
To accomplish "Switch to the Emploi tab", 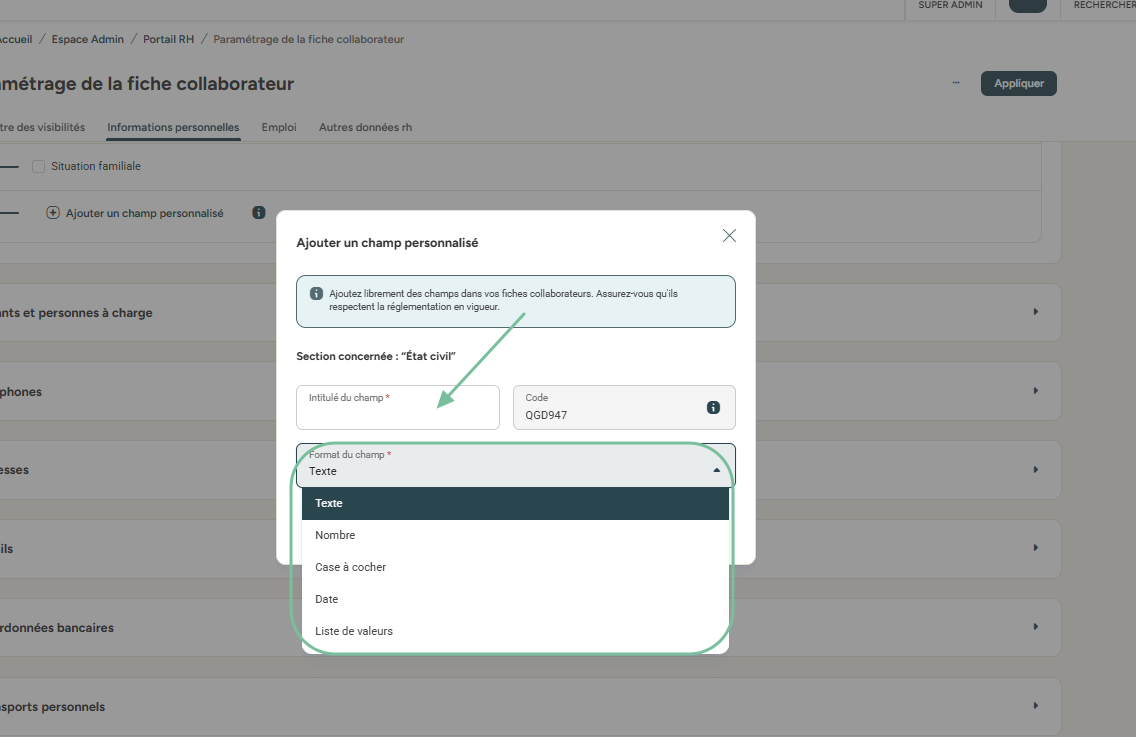I will click(x=279, y=127).
